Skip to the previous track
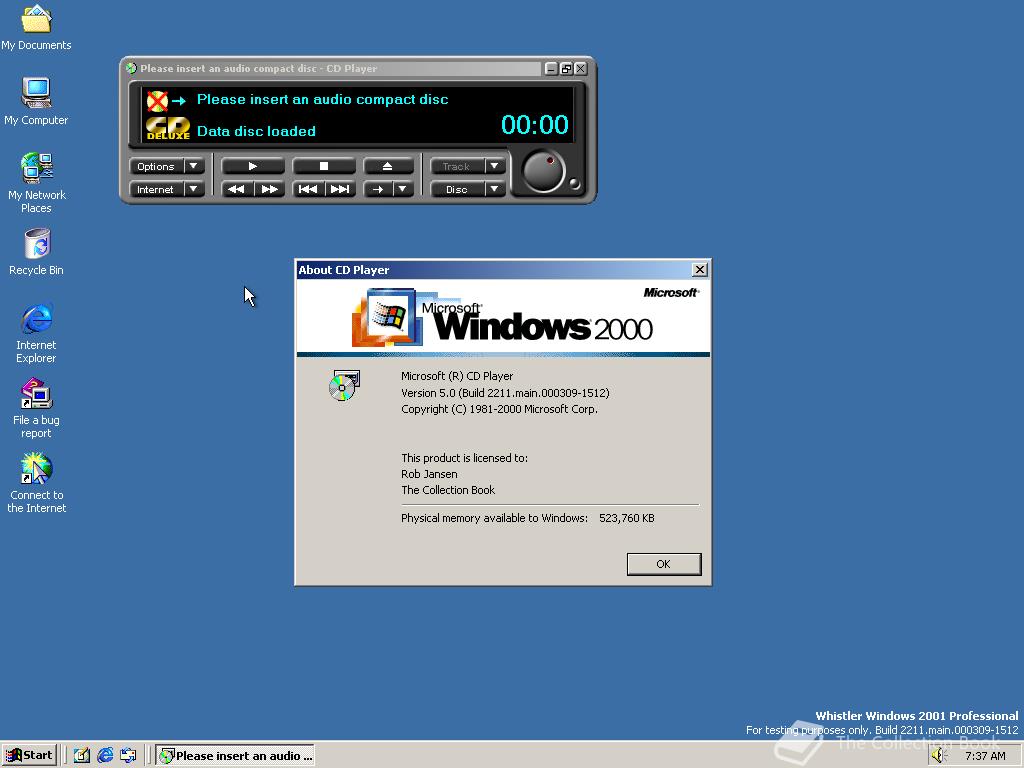The width and height of the screenshot is (1024, 768). pyautogui.click(x=308, y=189)
